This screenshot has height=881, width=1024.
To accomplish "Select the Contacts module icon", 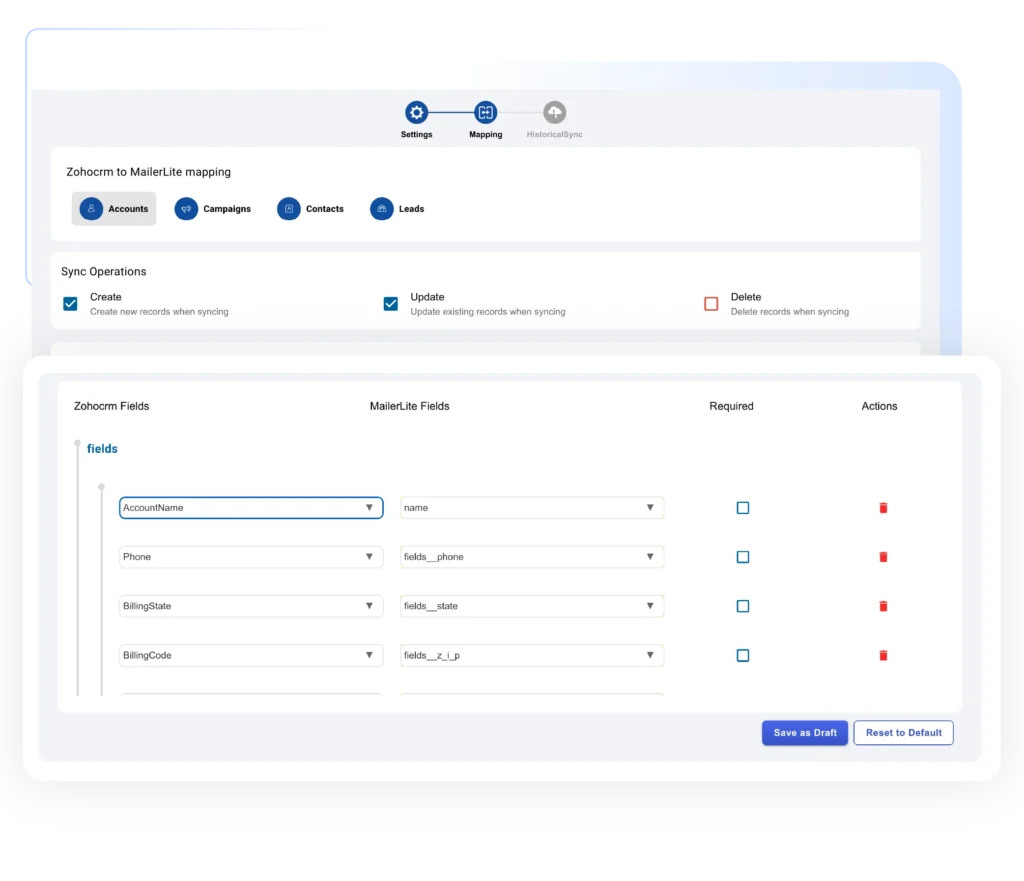I will coord(289,209).
